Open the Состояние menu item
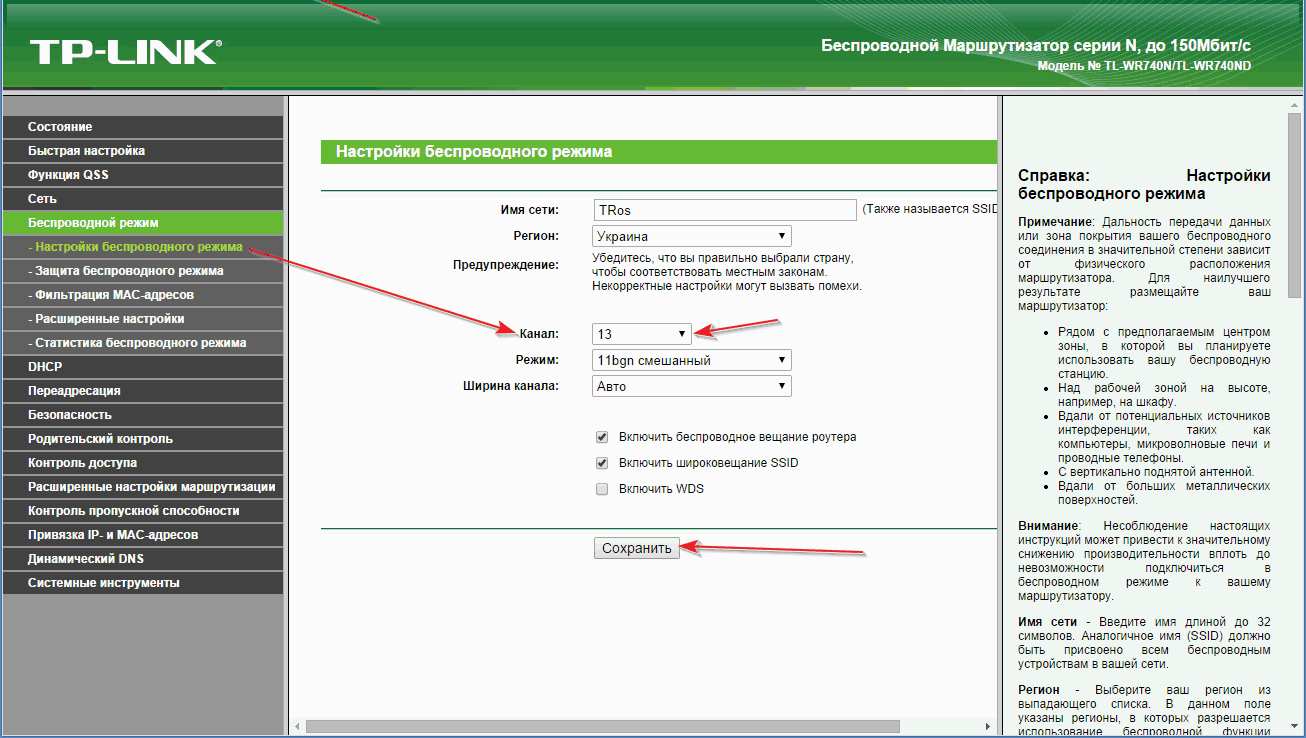This screenshot has height=738, width=1306. coord(60,127)
